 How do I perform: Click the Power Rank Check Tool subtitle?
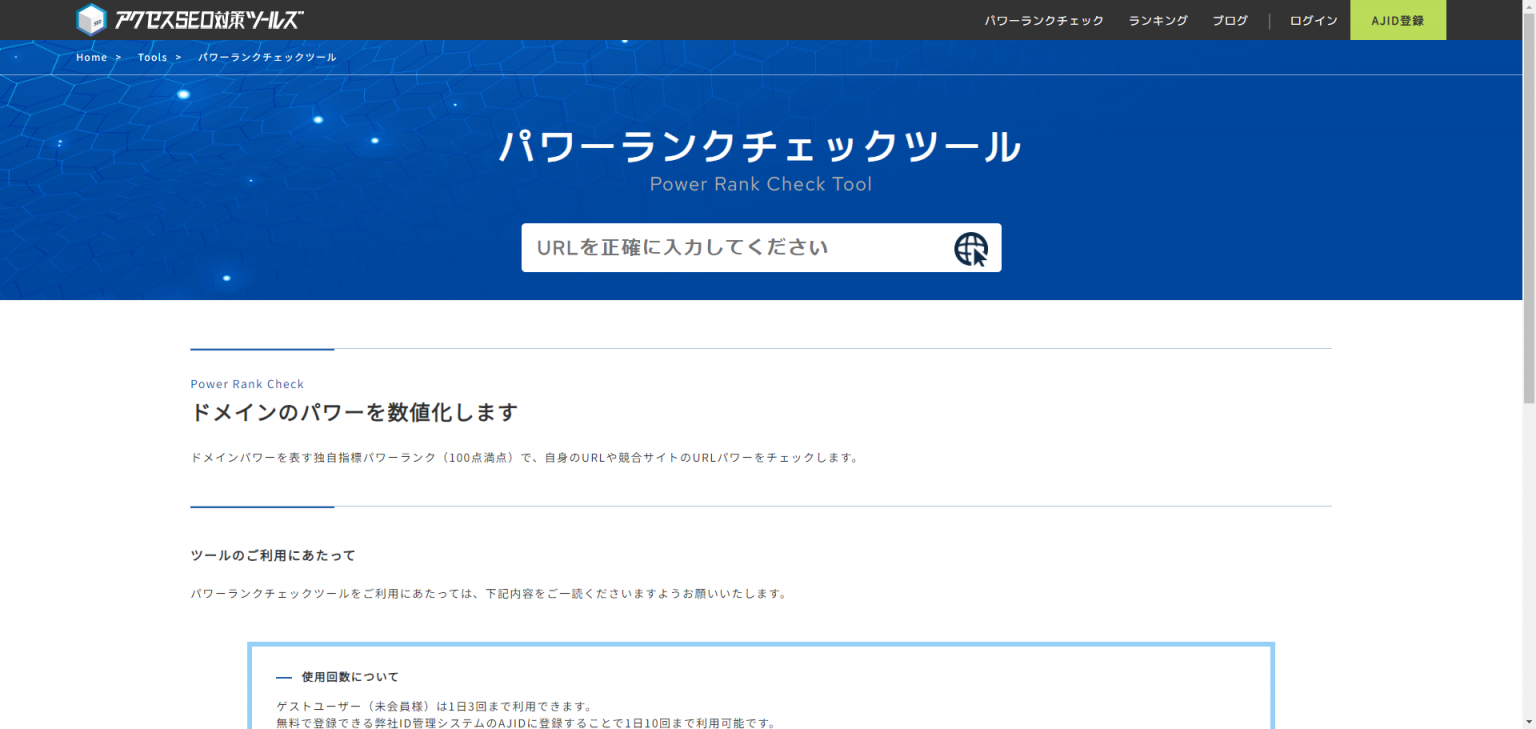point(760,184)
